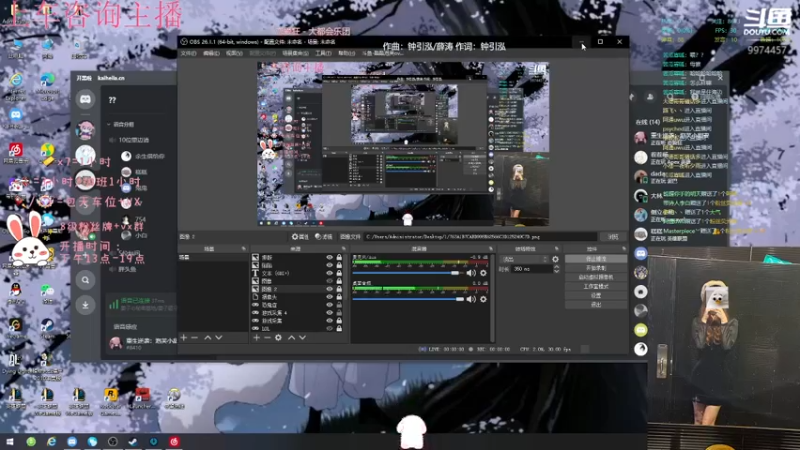Click 启动虚拟摄像机 button
The height and width of the screenshot is (450, 800).
tap(596, 277)
